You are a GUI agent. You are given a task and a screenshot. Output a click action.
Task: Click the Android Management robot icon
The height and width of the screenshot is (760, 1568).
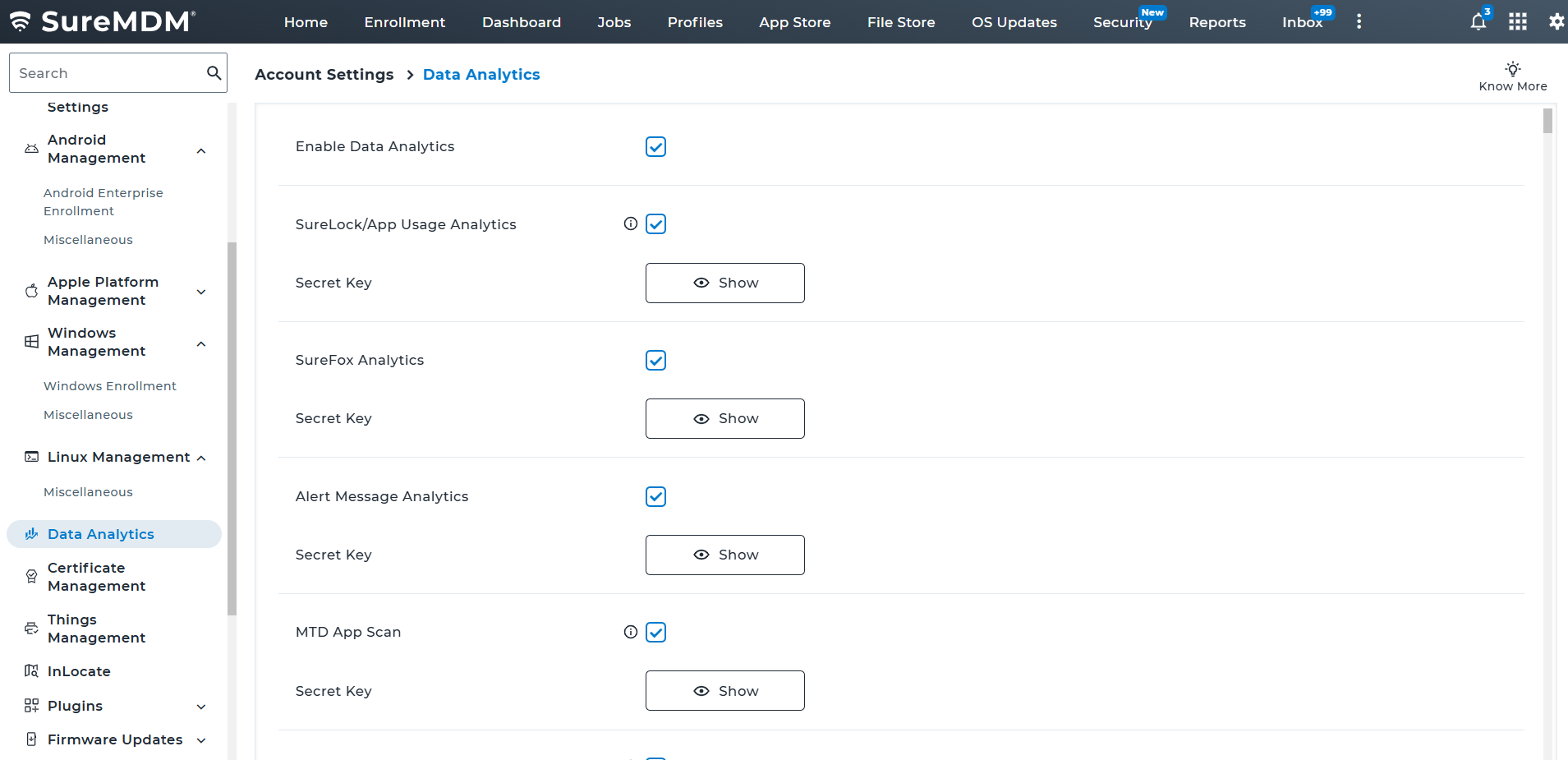31,149
